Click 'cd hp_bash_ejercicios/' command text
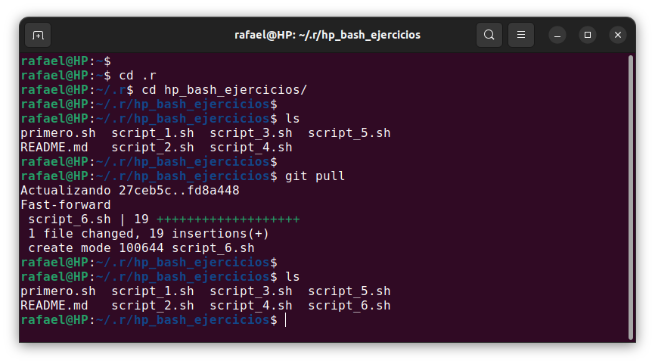655x364 pixels. click(224, 90)
